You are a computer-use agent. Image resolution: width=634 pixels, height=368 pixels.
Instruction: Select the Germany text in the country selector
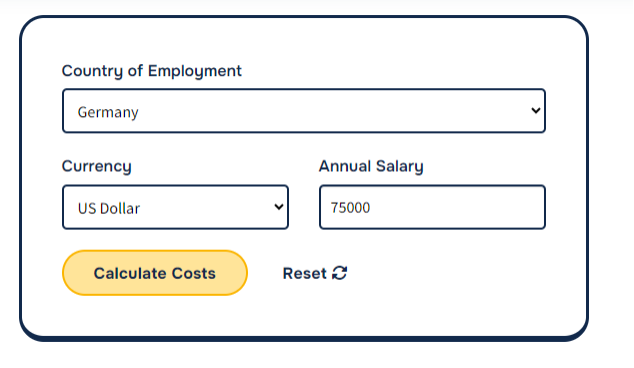(108, 112)
